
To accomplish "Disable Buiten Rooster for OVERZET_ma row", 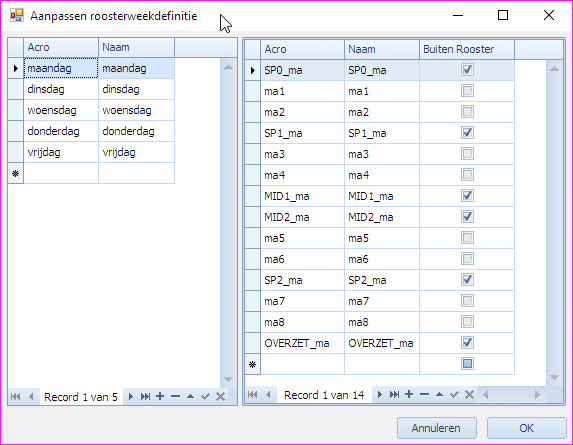I will point(467,343).
